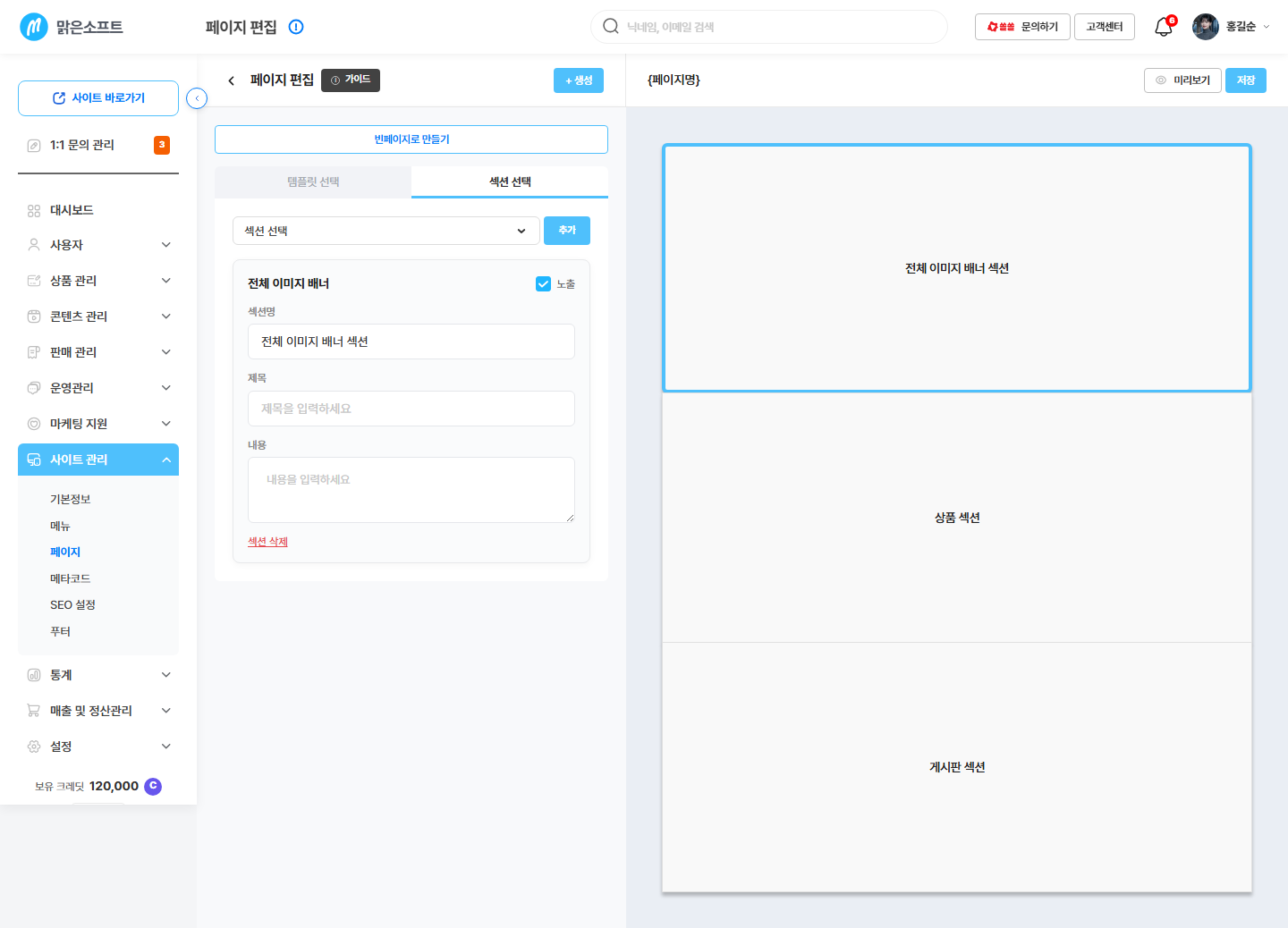This screenshot has height=928, width=1288.
Task: Click the 미리보기 button
Action: (1182, 80)
